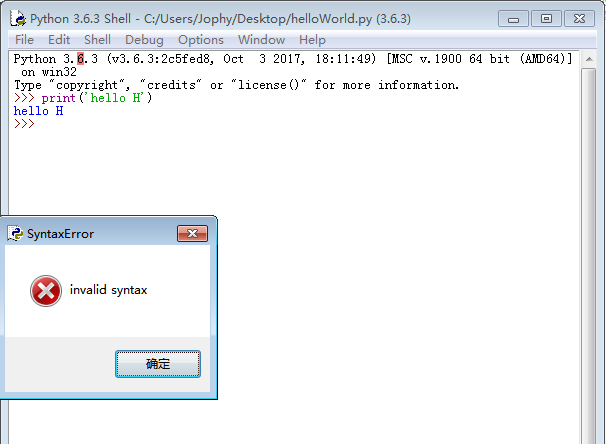Click the highlighted red '6' in version line

click(x=80, y=59)
